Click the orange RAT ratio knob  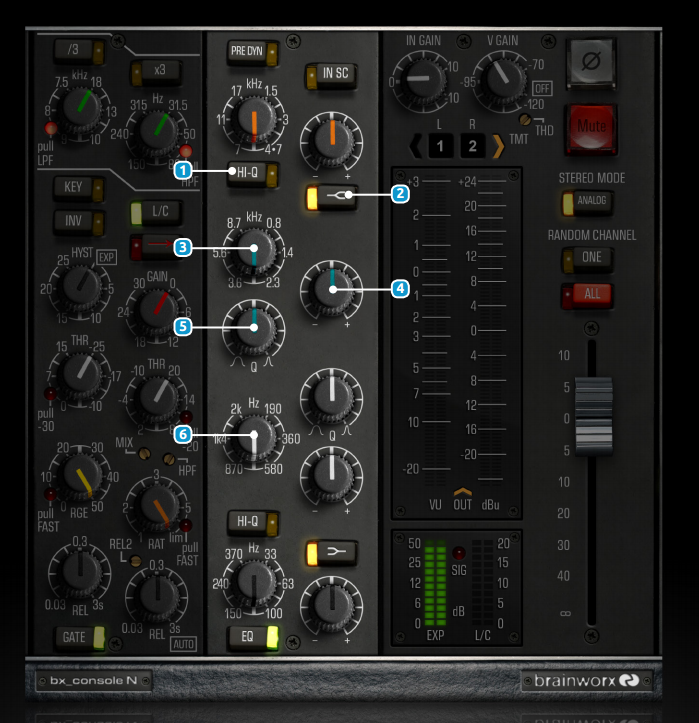[x=158, y=507]
